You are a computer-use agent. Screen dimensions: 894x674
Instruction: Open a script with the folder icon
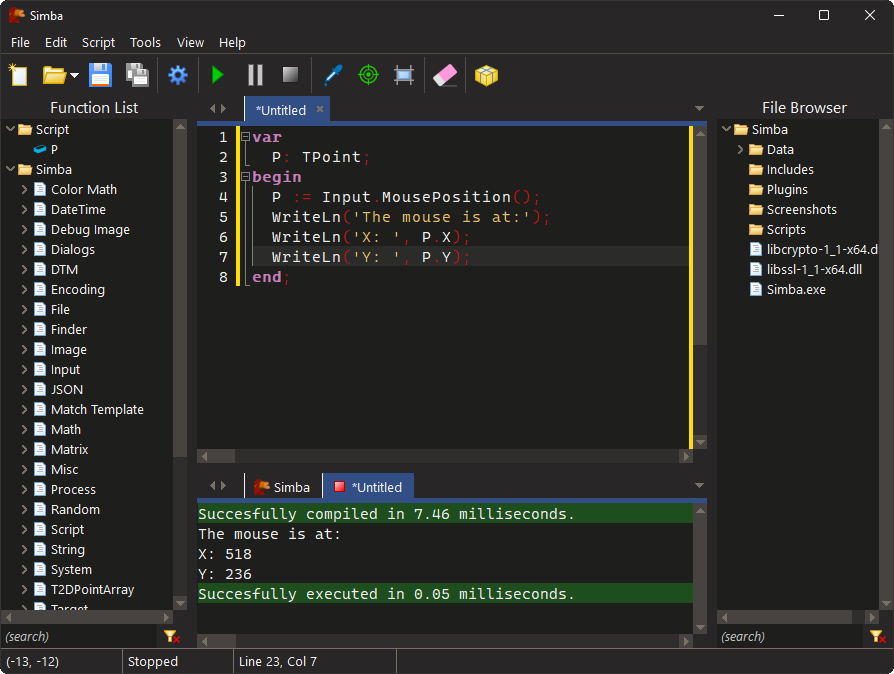(x=54, y=75)
